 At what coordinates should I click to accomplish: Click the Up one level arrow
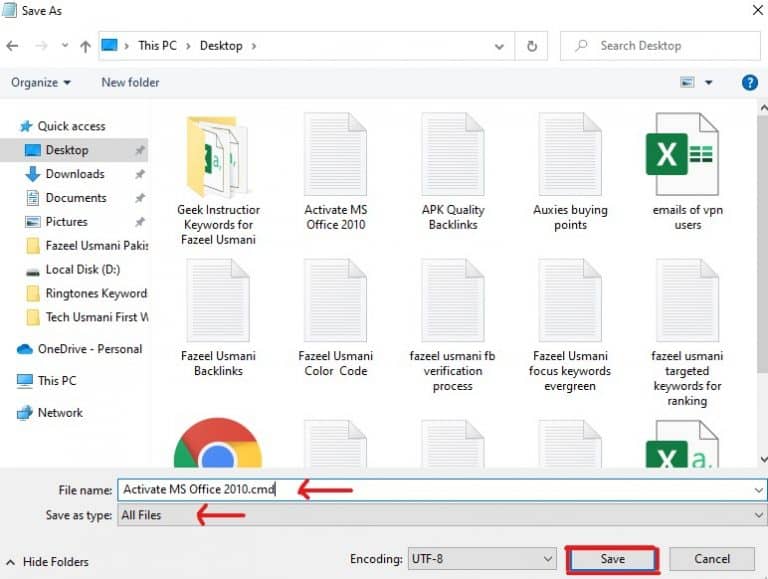(85, 46)
